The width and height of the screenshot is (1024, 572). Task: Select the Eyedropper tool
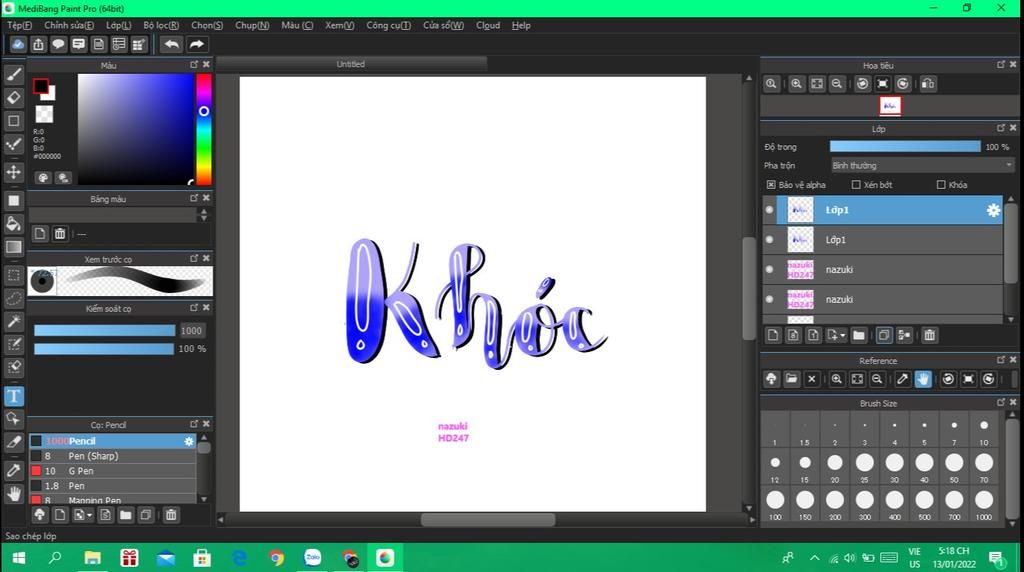14,471
